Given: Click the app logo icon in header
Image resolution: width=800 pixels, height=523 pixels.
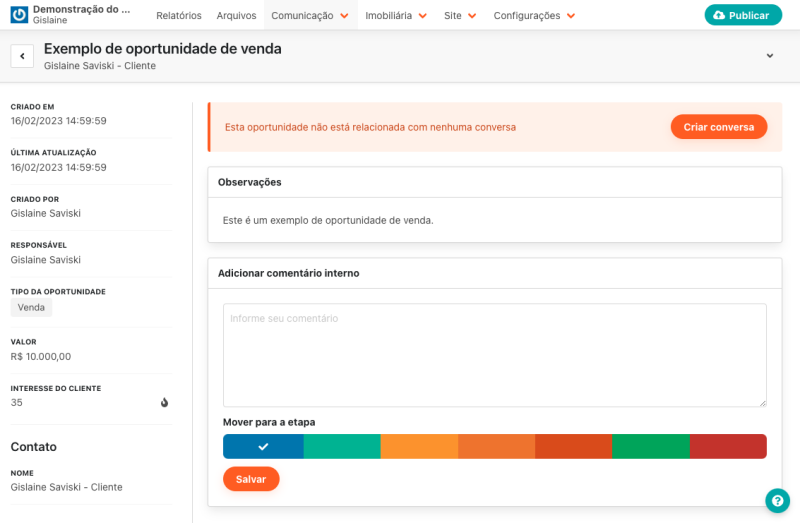Looking at the screenshot, I should click(19, 15).
